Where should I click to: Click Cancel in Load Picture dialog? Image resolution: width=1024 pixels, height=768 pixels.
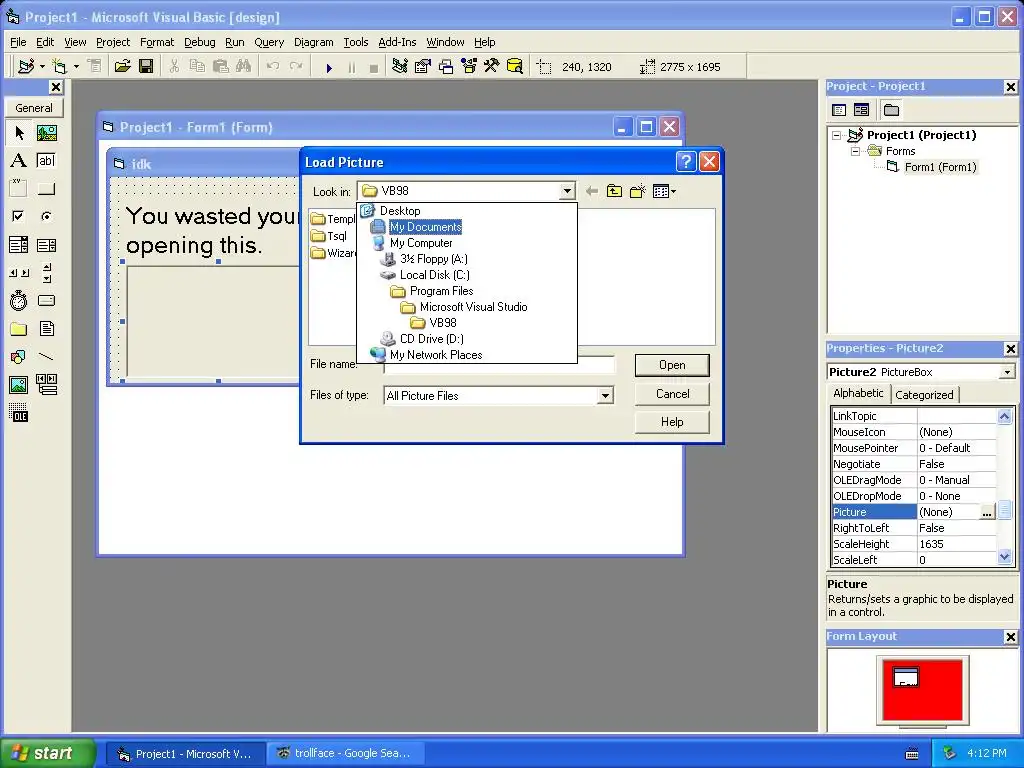coord(672,394)
